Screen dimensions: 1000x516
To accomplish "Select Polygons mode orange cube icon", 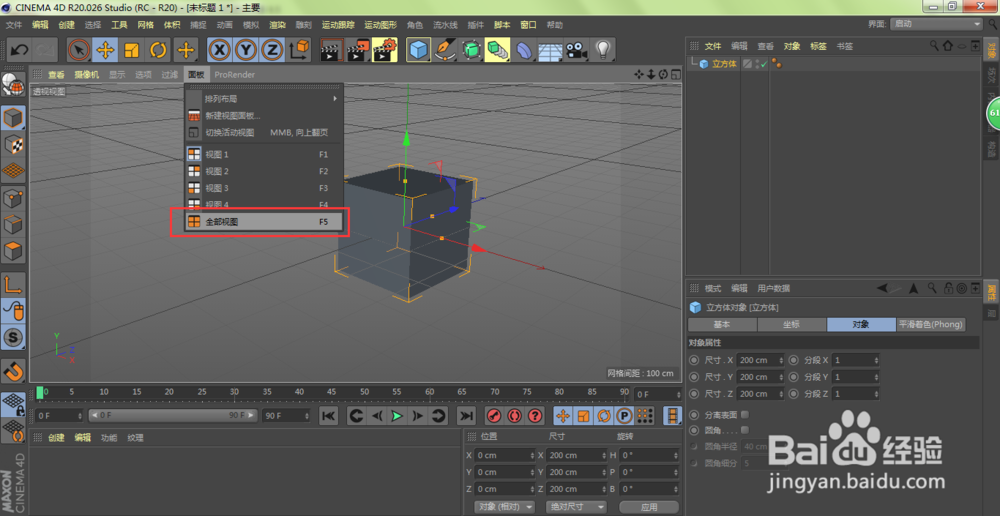I will [13, 251].
